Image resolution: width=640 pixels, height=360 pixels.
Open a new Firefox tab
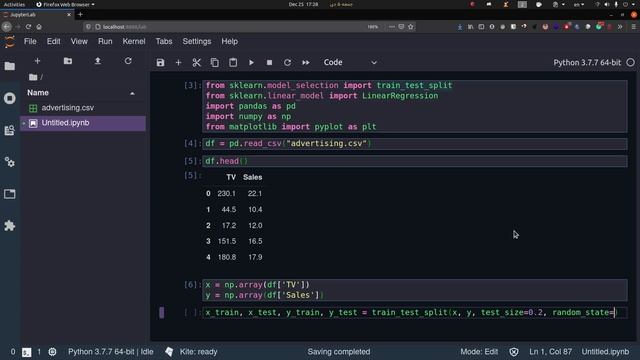(x=80, y=15)
